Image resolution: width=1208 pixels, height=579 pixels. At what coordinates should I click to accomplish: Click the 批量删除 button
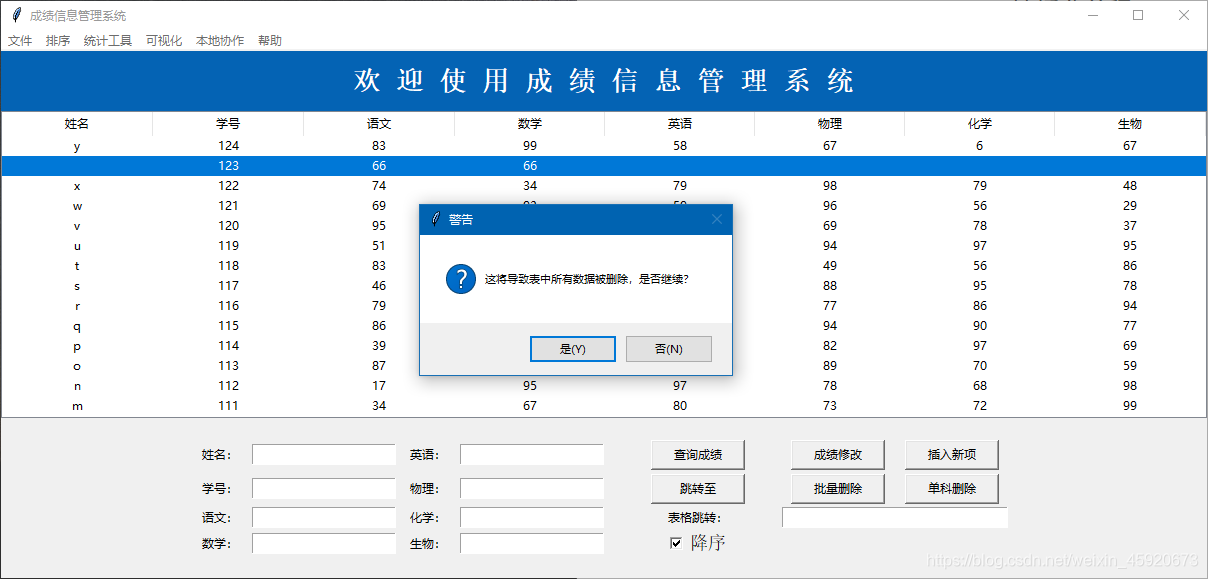(x=838, y=488)
